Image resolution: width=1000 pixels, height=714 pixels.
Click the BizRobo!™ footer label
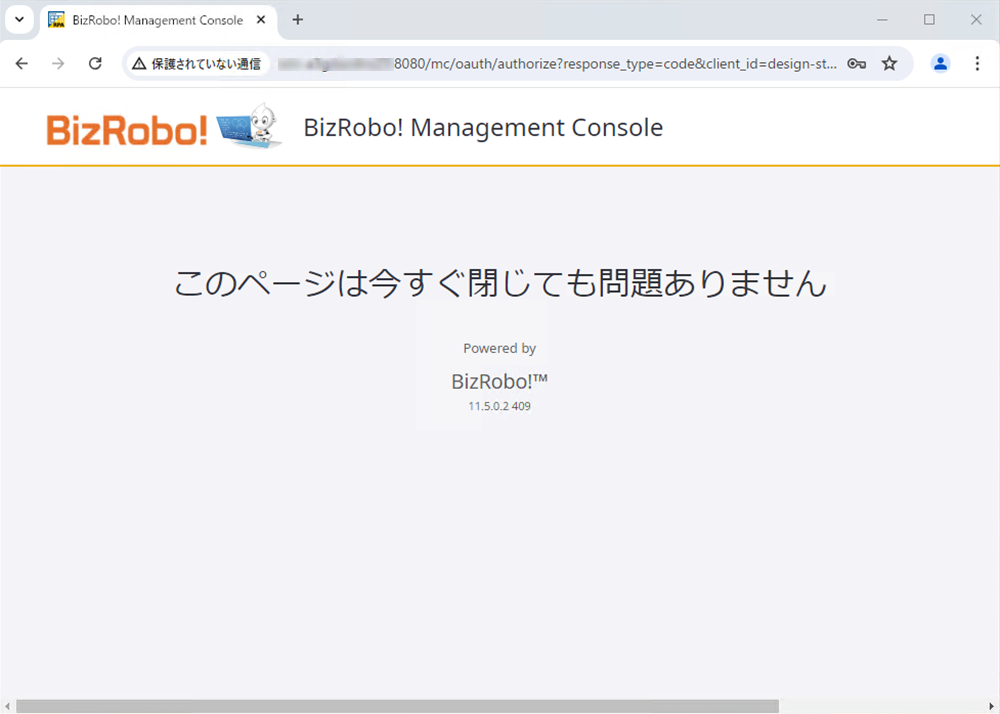tap(499, 381)
